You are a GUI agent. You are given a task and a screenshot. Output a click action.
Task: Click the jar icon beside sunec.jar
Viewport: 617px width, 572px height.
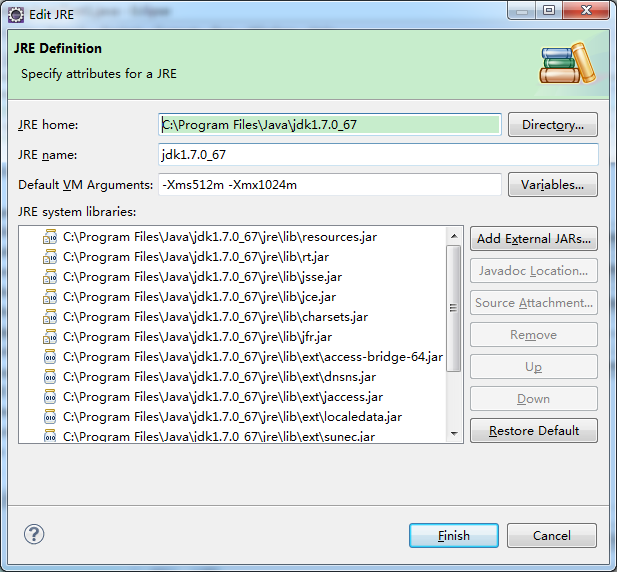coord(50,435)
